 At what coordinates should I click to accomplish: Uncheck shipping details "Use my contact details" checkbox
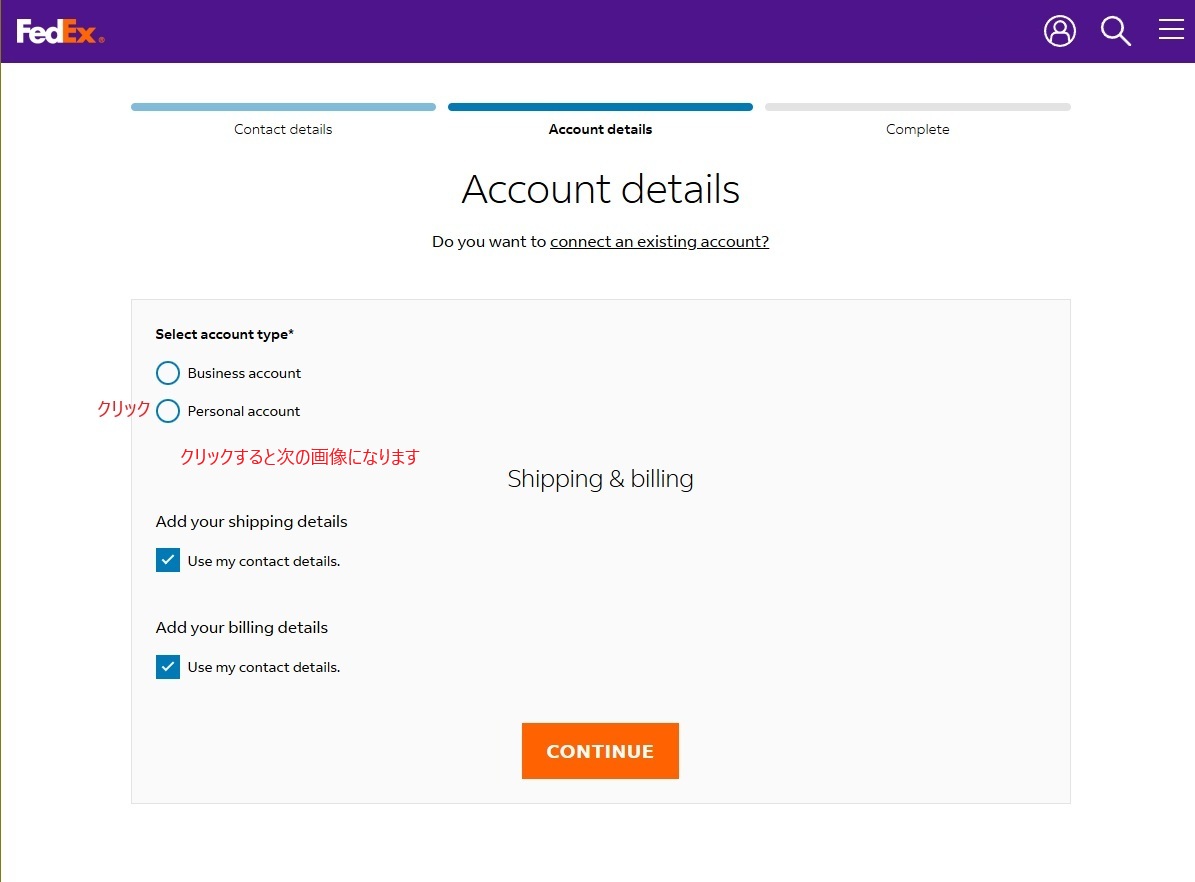[168, 560]
